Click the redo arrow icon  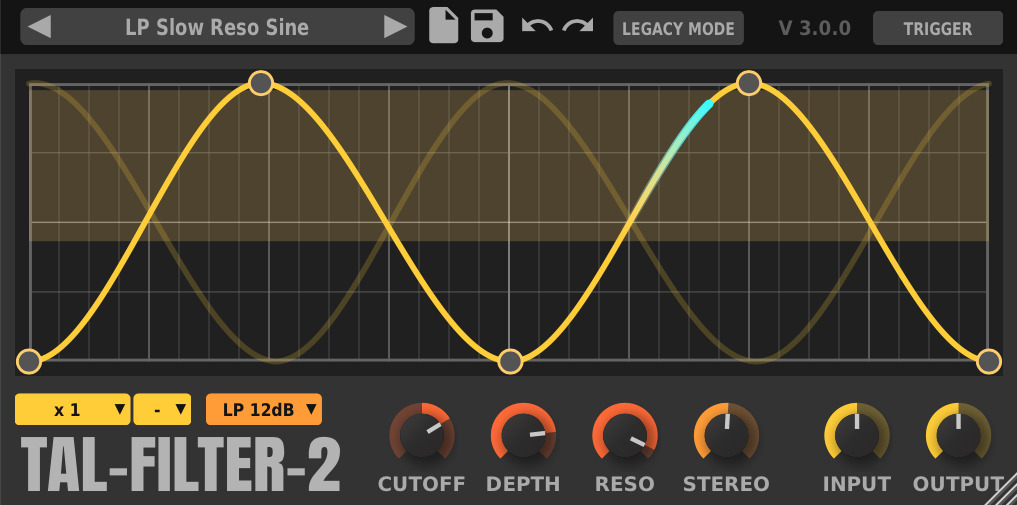[578, 26]
